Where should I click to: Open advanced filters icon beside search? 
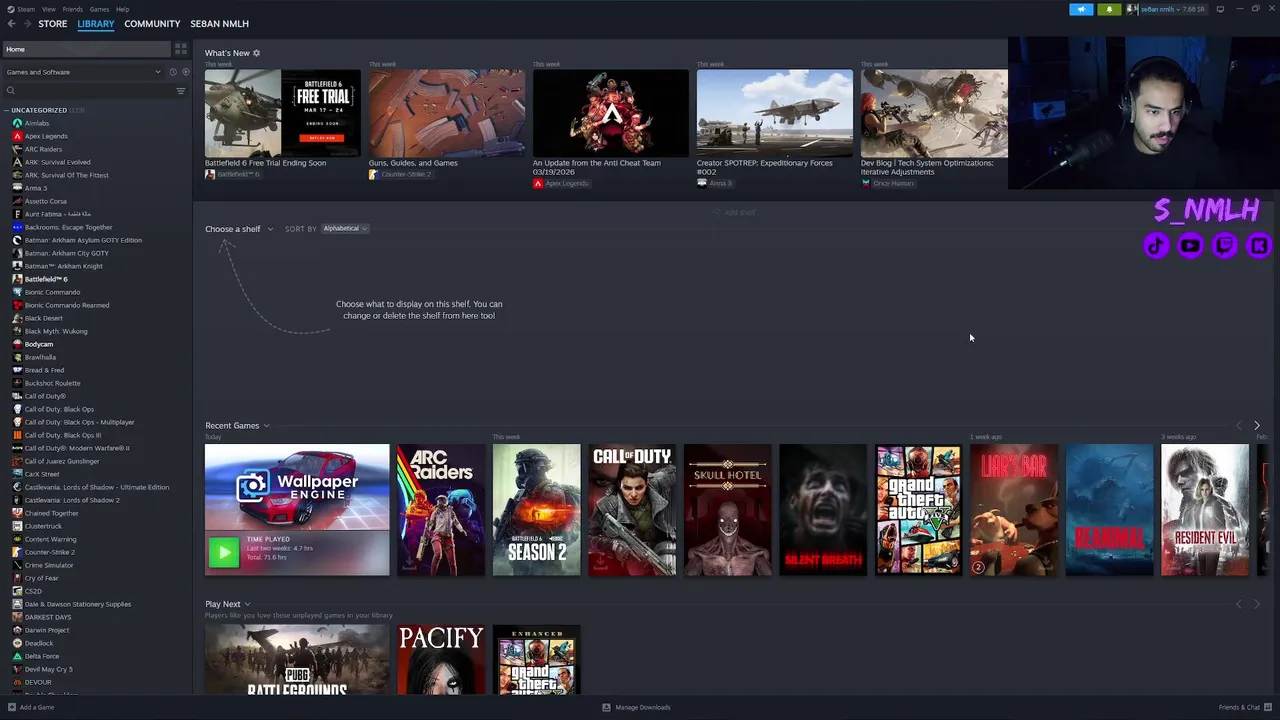point(181,91)
